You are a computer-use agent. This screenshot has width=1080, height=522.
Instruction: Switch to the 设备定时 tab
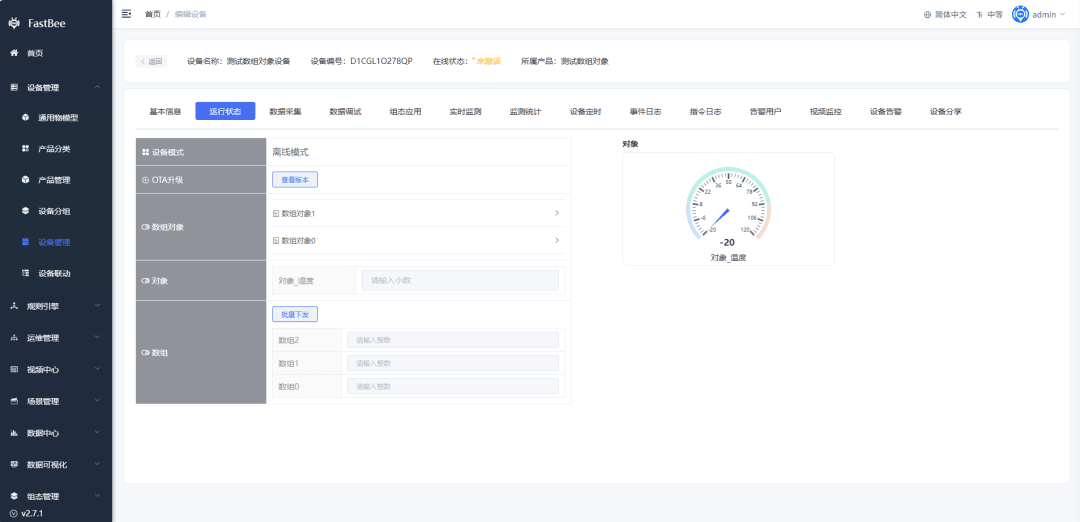coord(585,112)
